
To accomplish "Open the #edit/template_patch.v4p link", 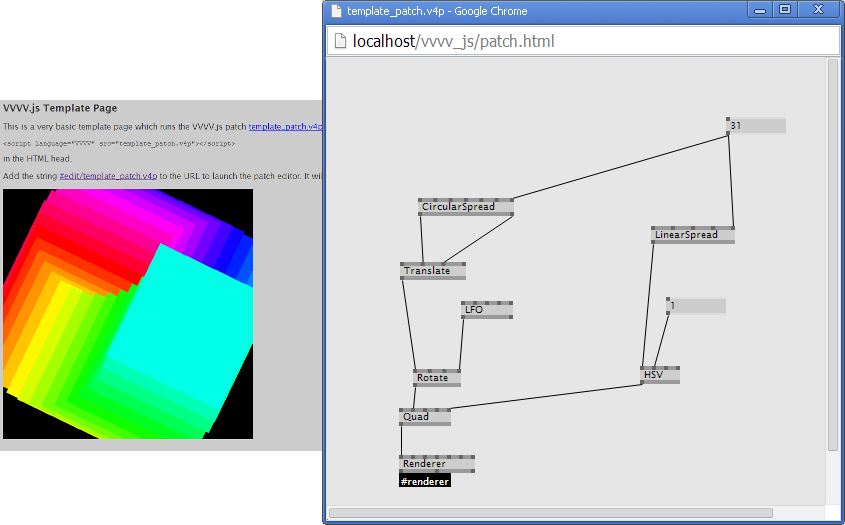I will (x=108, y=176).
